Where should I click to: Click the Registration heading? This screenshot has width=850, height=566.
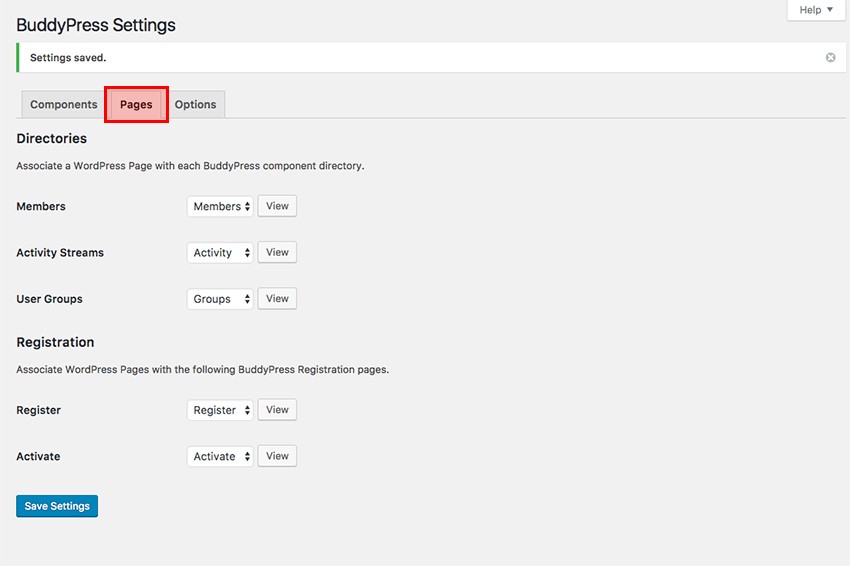click(x=55, y=342)
